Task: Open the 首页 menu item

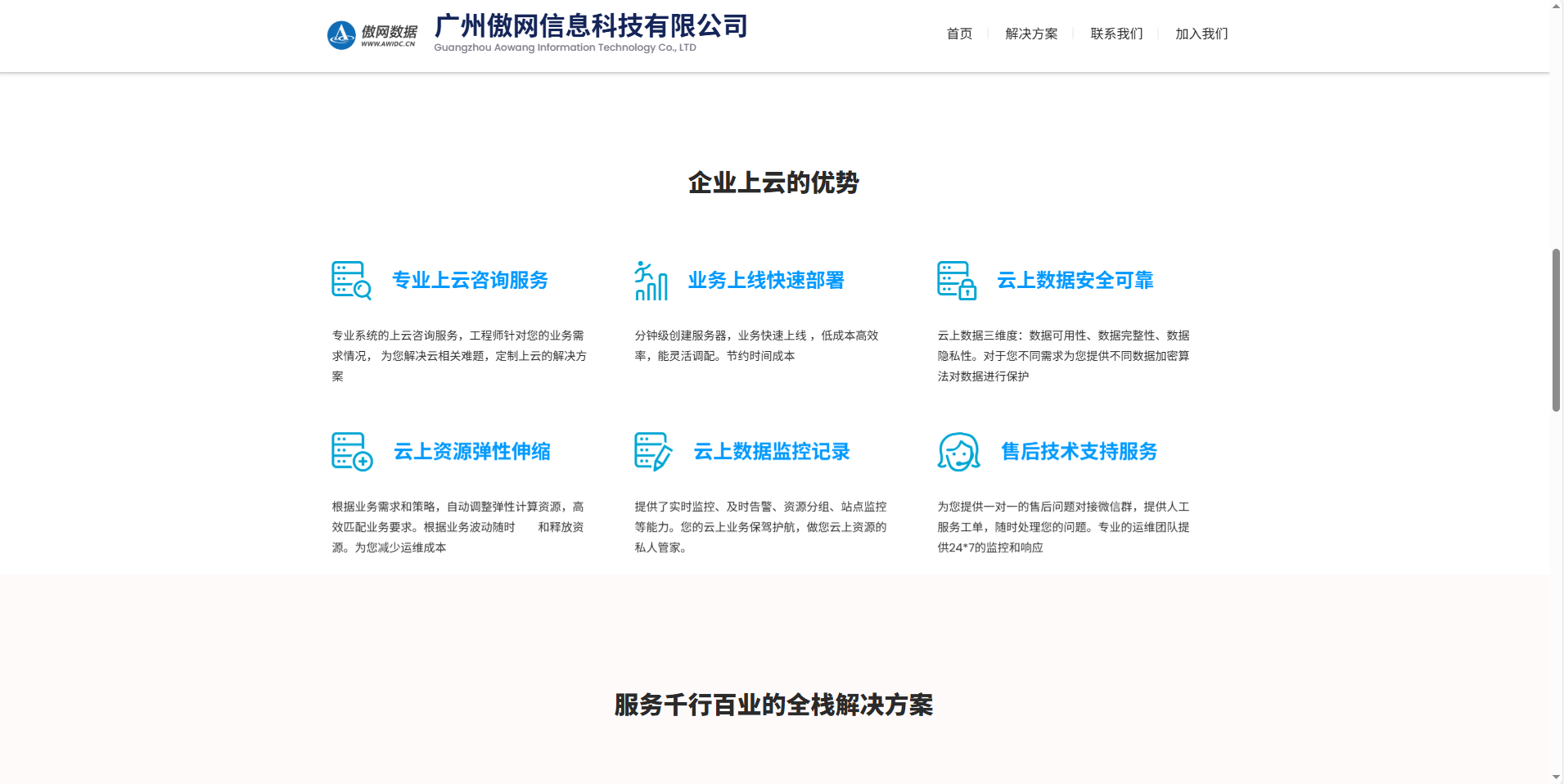Action: pyautogui.click(x=959, y=34)
